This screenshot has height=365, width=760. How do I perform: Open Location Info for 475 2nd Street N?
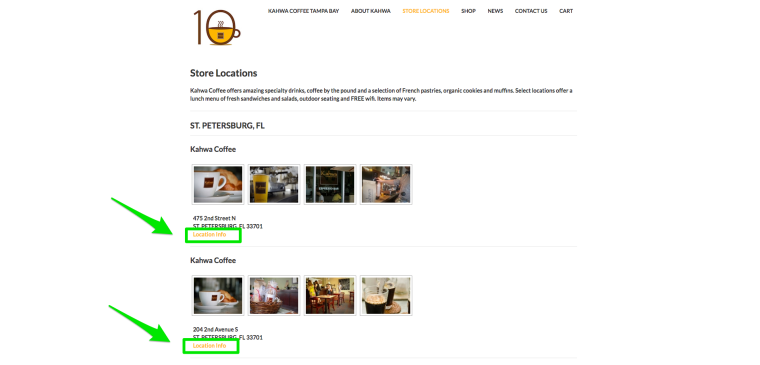(209, 235)
